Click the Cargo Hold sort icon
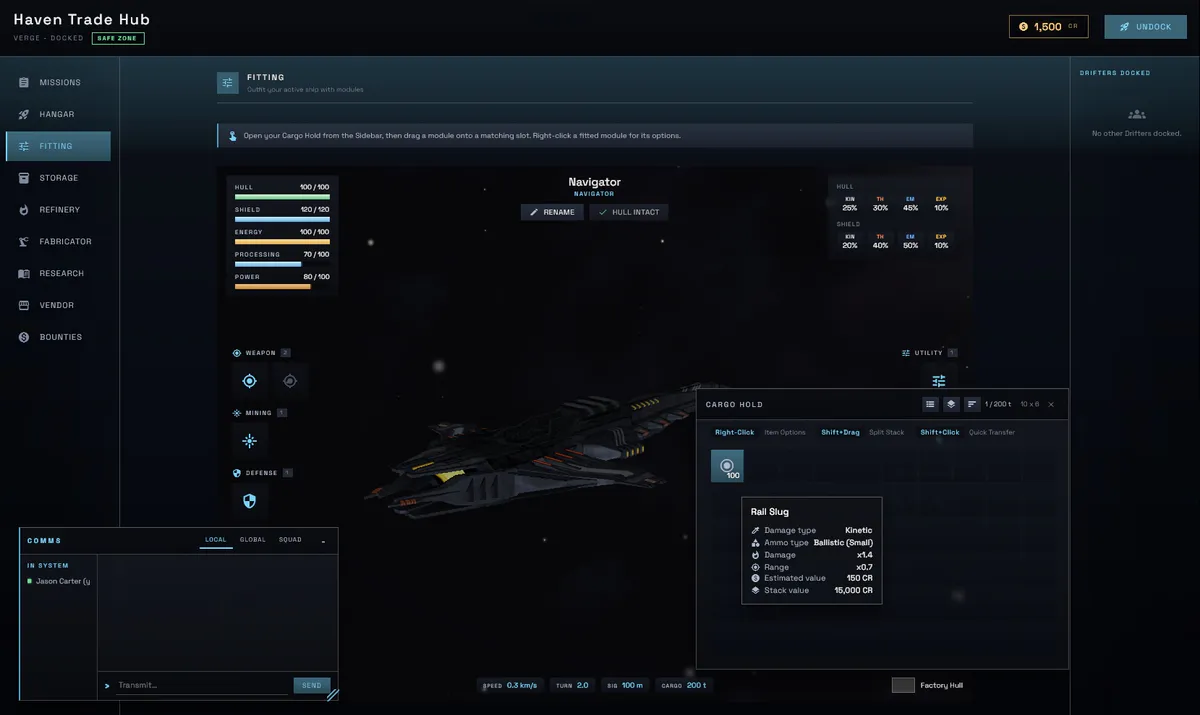The height and width of the screenshot is (715, 1200). [972, 404]
